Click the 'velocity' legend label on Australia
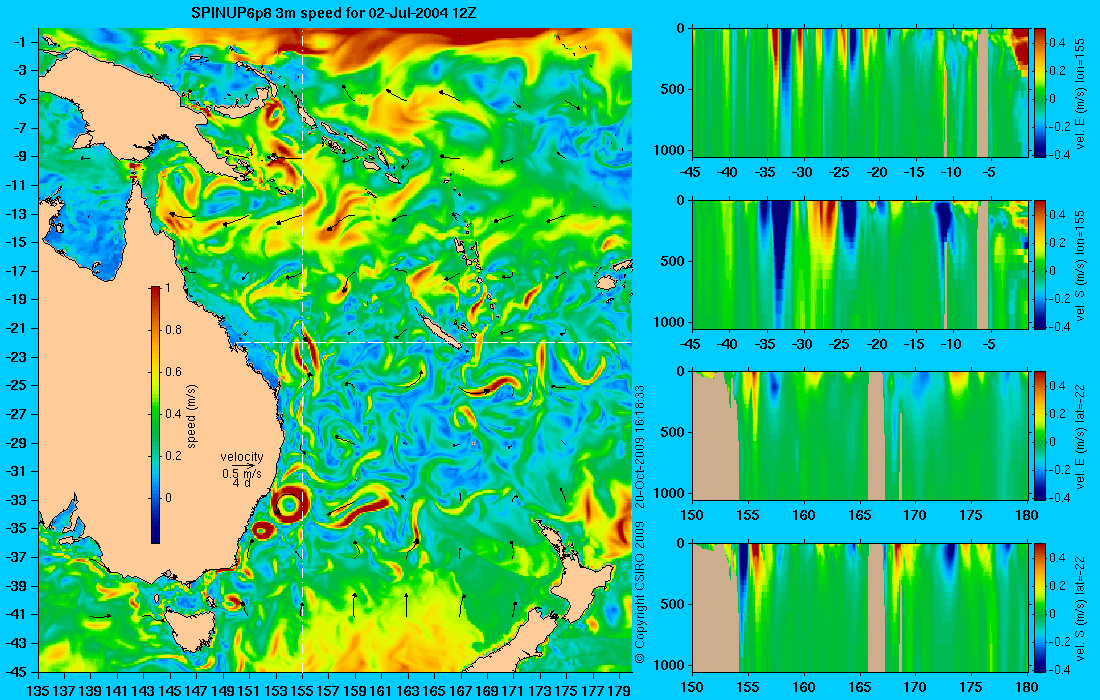Viewport: 1100px width, 700px height. pos(241,457)
